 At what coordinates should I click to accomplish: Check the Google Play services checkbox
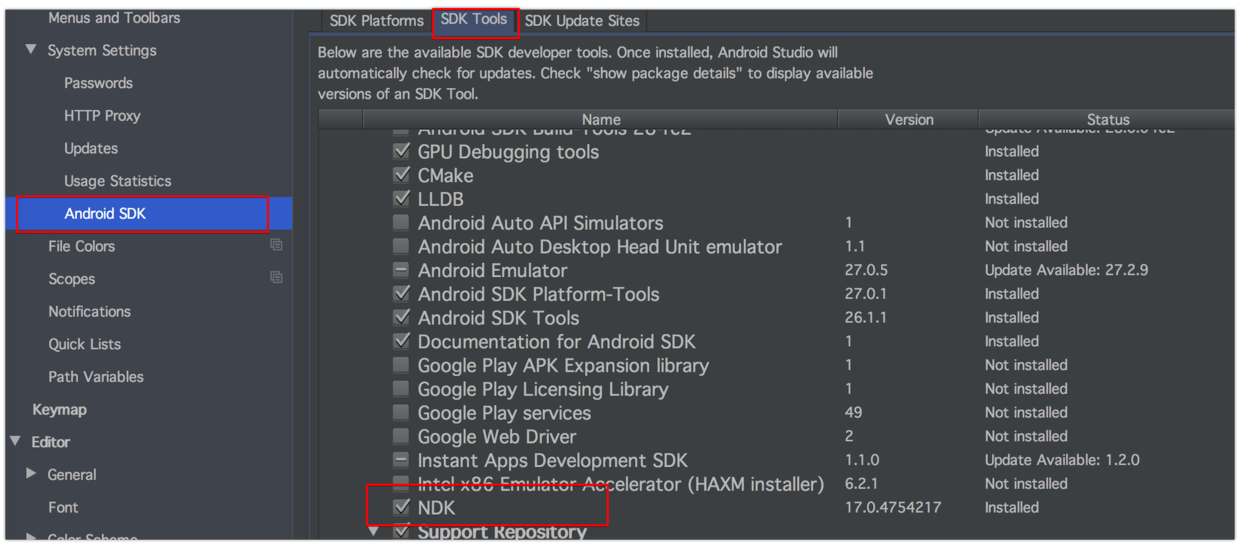[x=401, y=413]
